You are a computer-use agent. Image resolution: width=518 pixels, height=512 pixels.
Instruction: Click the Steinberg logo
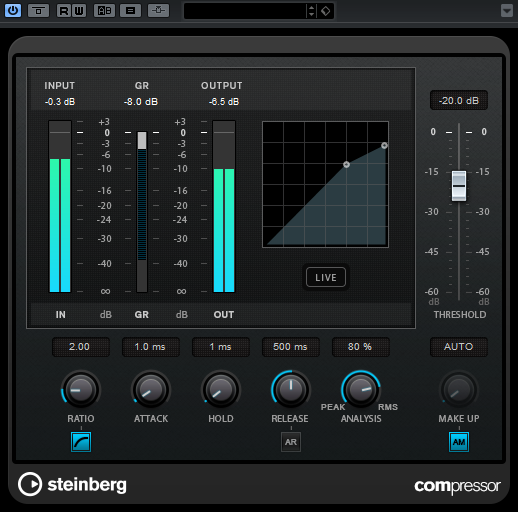point(72,484)
